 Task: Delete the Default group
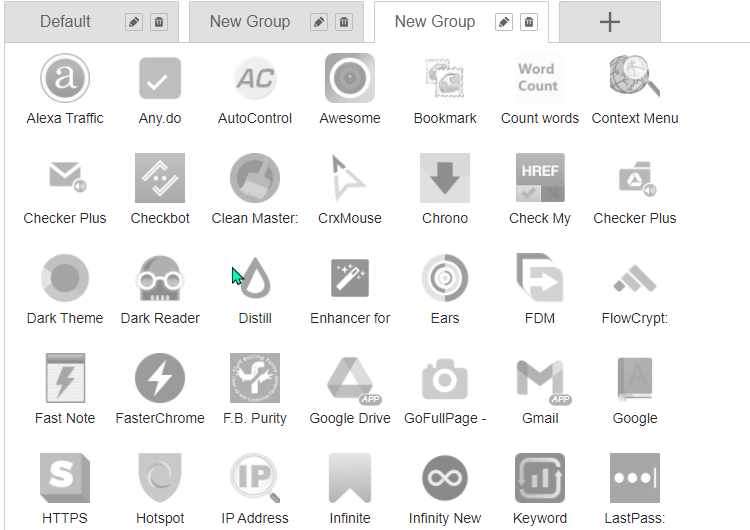(159, 22)
